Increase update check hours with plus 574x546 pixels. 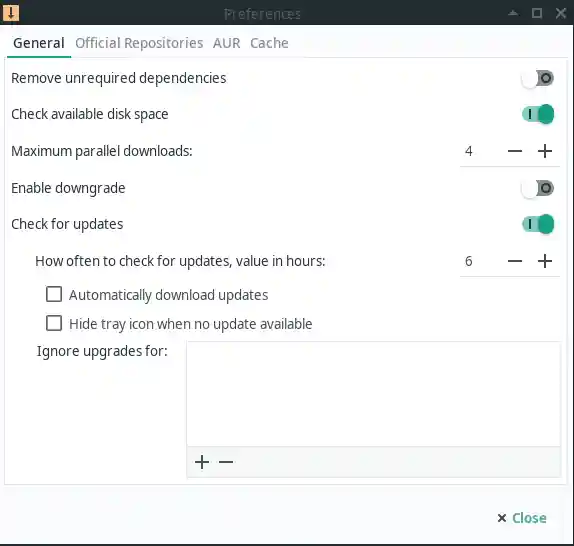[x=545, y=261]
